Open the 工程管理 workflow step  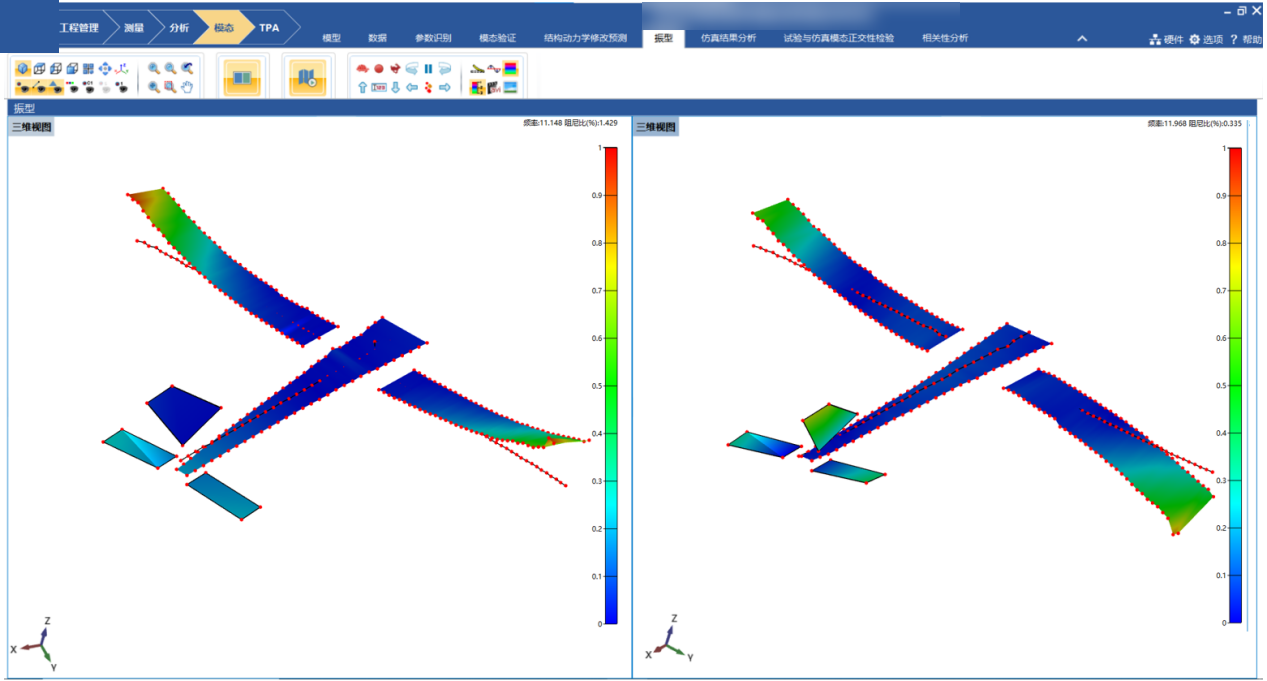pyautogui.click(x=79, y=28)
